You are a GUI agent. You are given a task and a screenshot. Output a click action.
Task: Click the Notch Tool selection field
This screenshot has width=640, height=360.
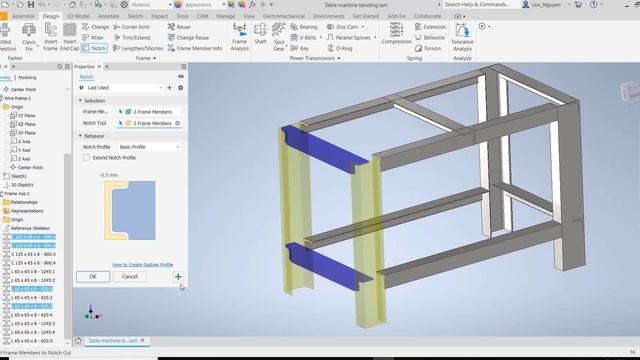(x=149, y=123)
